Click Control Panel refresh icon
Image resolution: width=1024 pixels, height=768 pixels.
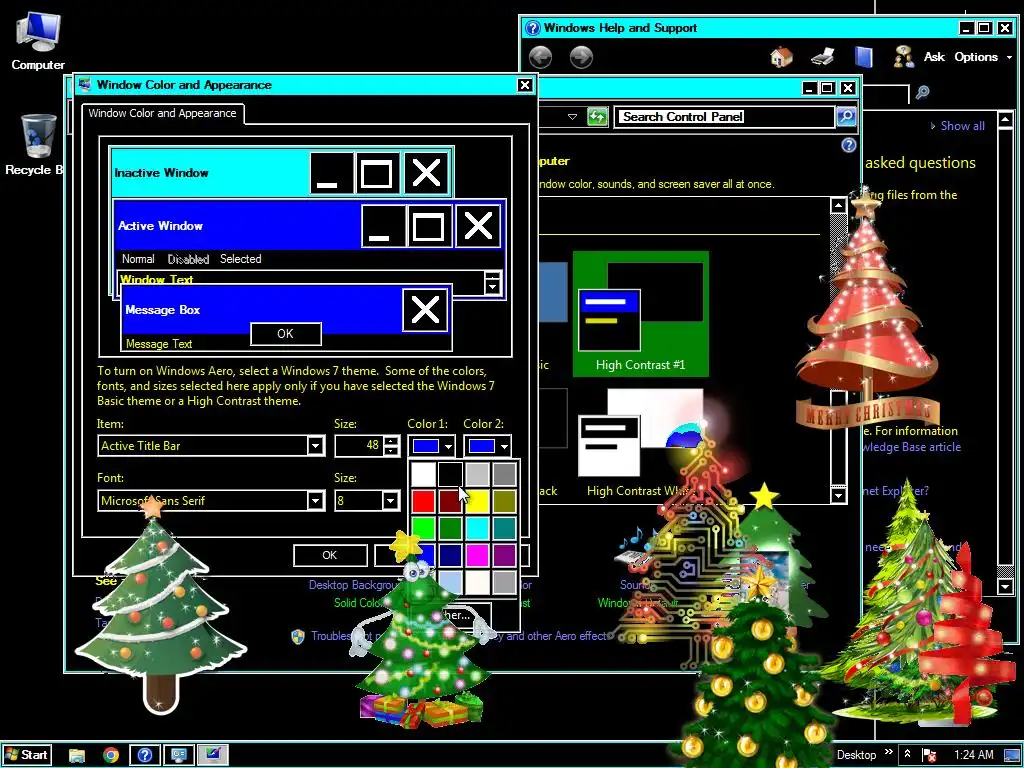[597, 117]
